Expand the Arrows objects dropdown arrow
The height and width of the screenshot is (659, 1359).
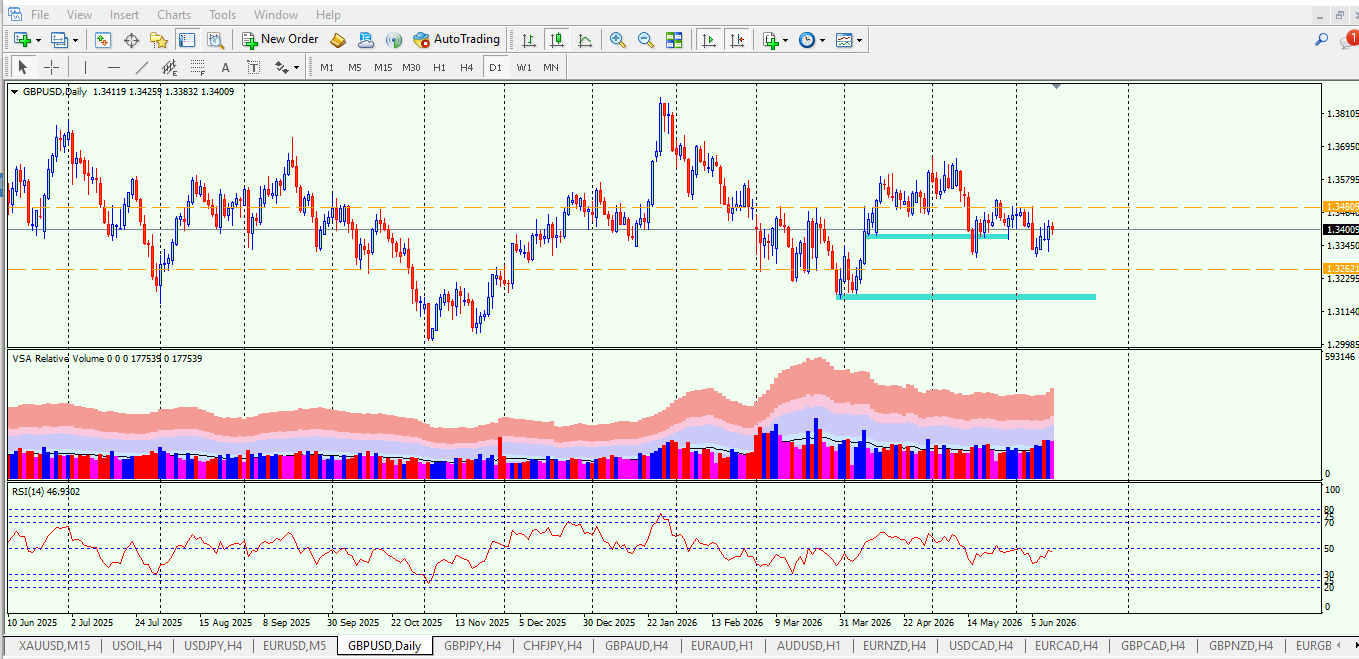296,67
